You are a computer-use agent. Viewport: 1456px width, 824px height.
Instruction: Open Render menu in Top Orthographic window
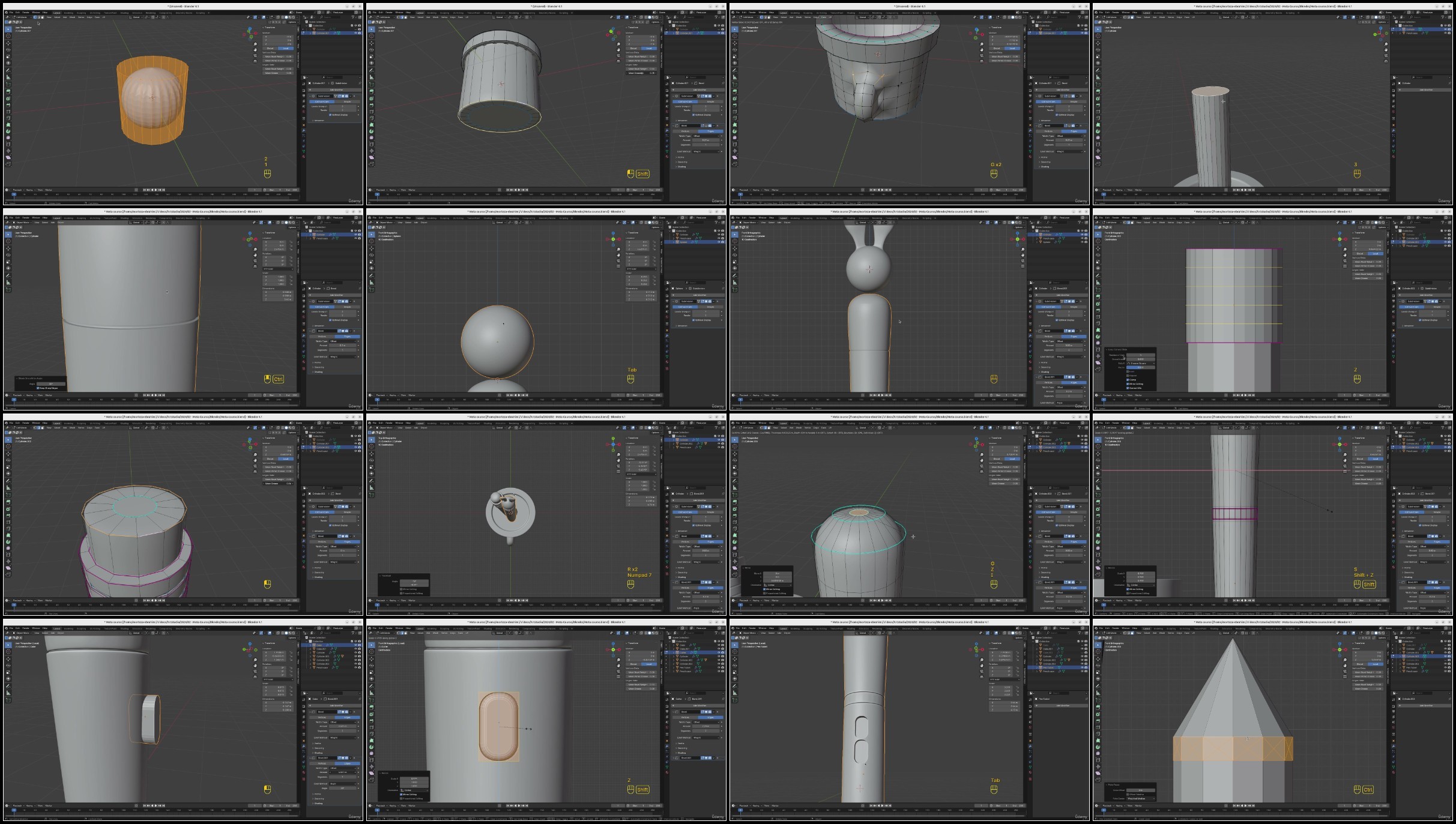click(389, 423)
